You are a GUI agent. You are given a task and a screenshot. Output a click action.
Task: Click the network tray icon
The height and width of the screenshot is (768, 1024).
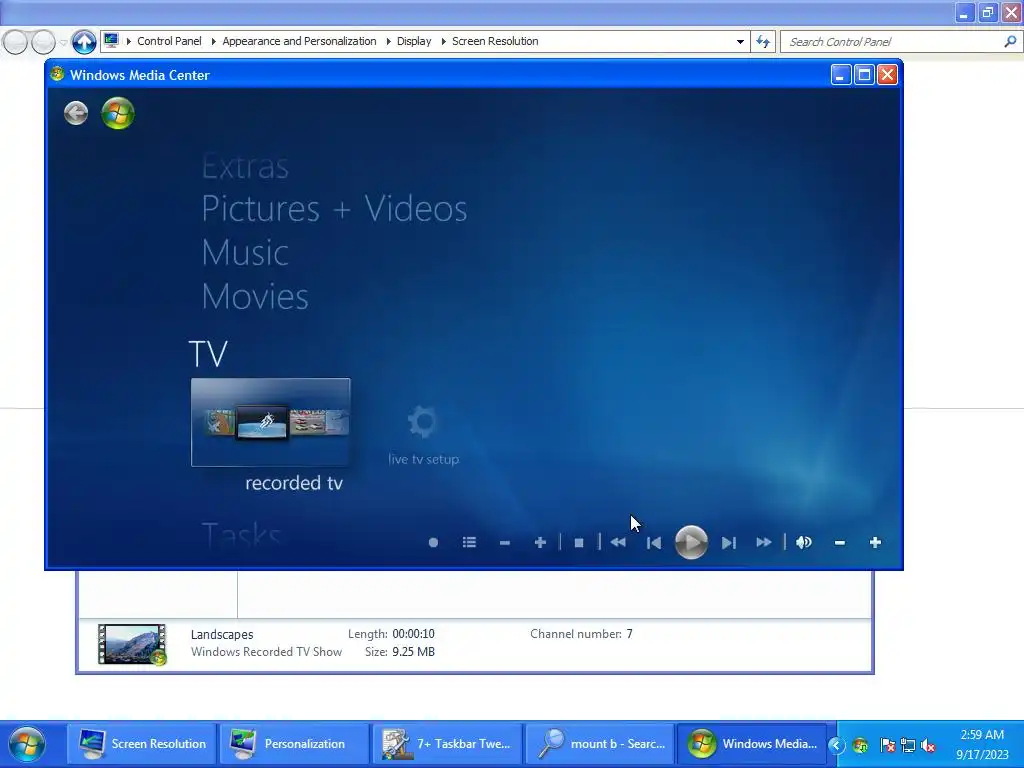click(x=908, y=745)
